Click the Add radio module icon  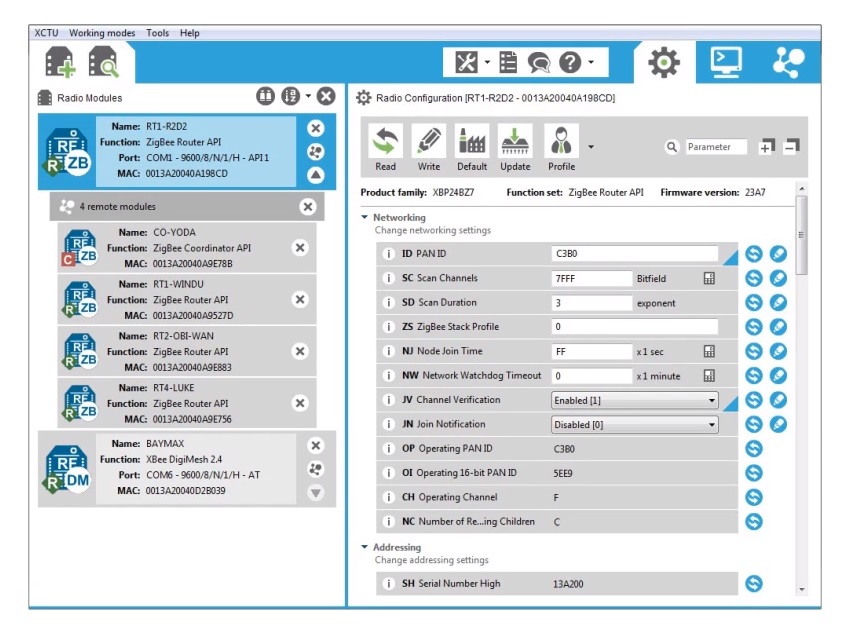coord(60,62)
